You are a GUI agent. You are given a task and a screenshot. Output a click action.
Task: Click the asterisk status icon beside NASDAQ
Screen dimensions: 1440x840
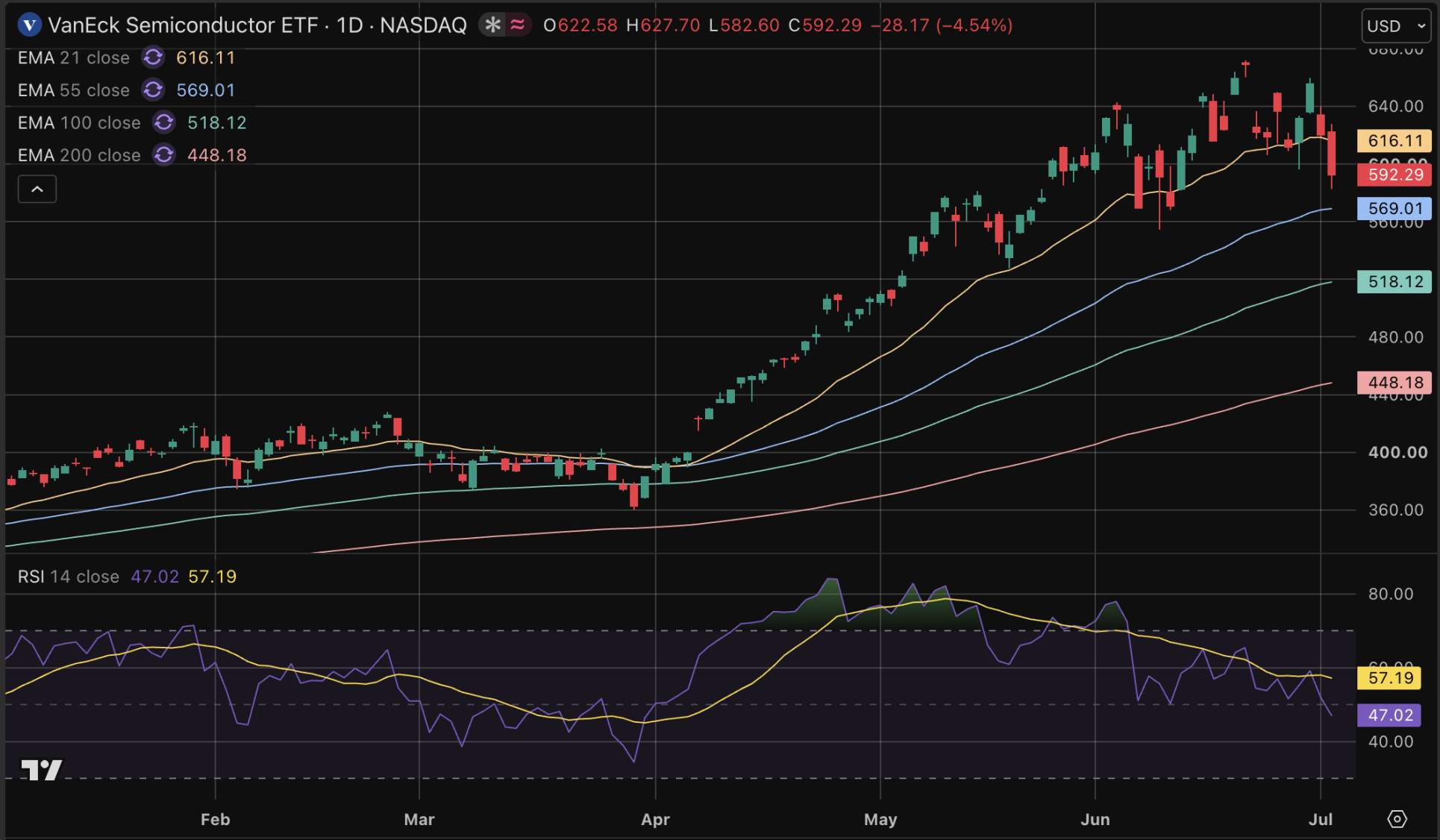pos(492,25)
